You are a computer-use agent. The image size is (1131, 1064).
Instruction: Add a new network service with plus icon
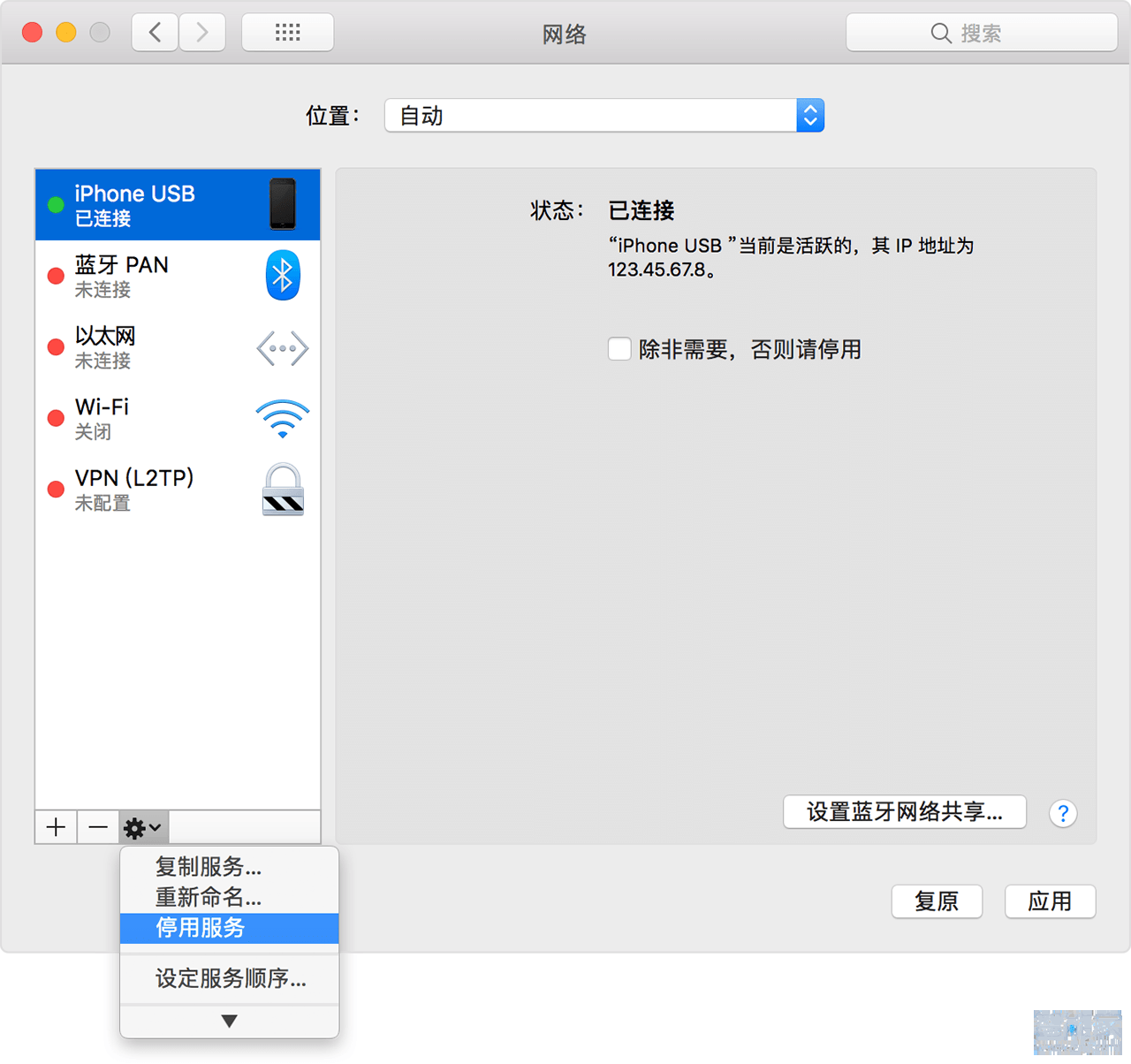coord(56,827)
